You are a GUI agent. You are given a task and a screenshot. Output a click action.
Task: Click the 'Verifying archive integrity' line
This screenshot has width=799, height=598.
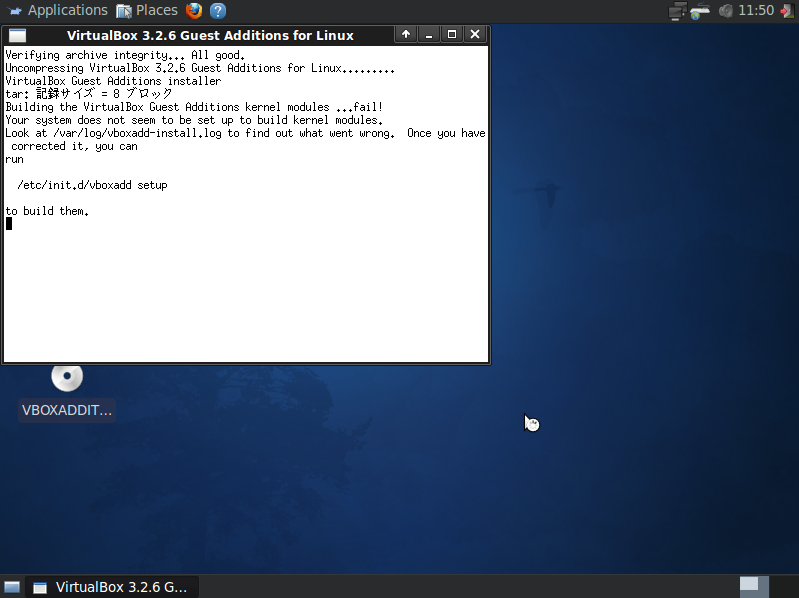click(125, 55)
